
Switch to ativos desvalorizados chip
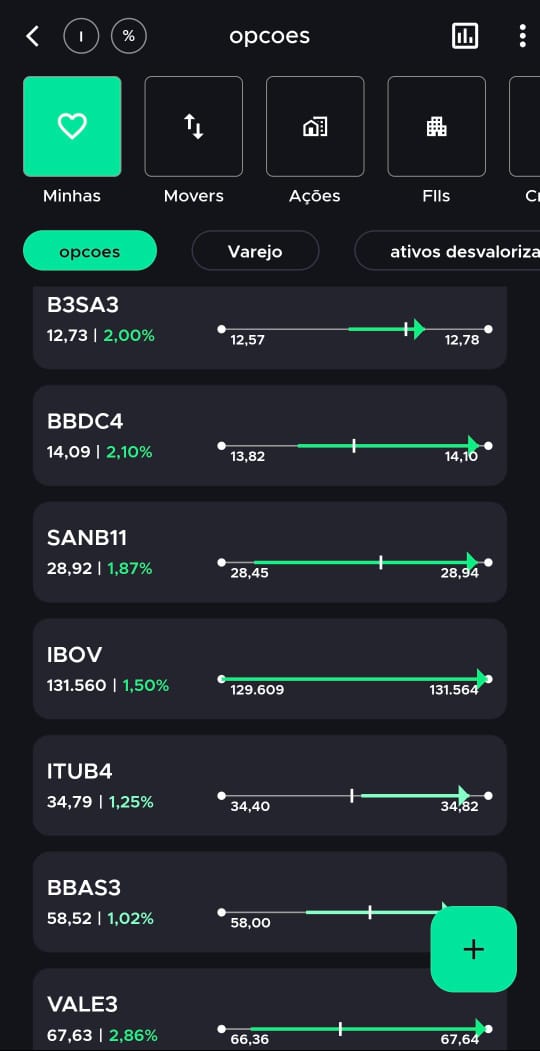[447, 251]
